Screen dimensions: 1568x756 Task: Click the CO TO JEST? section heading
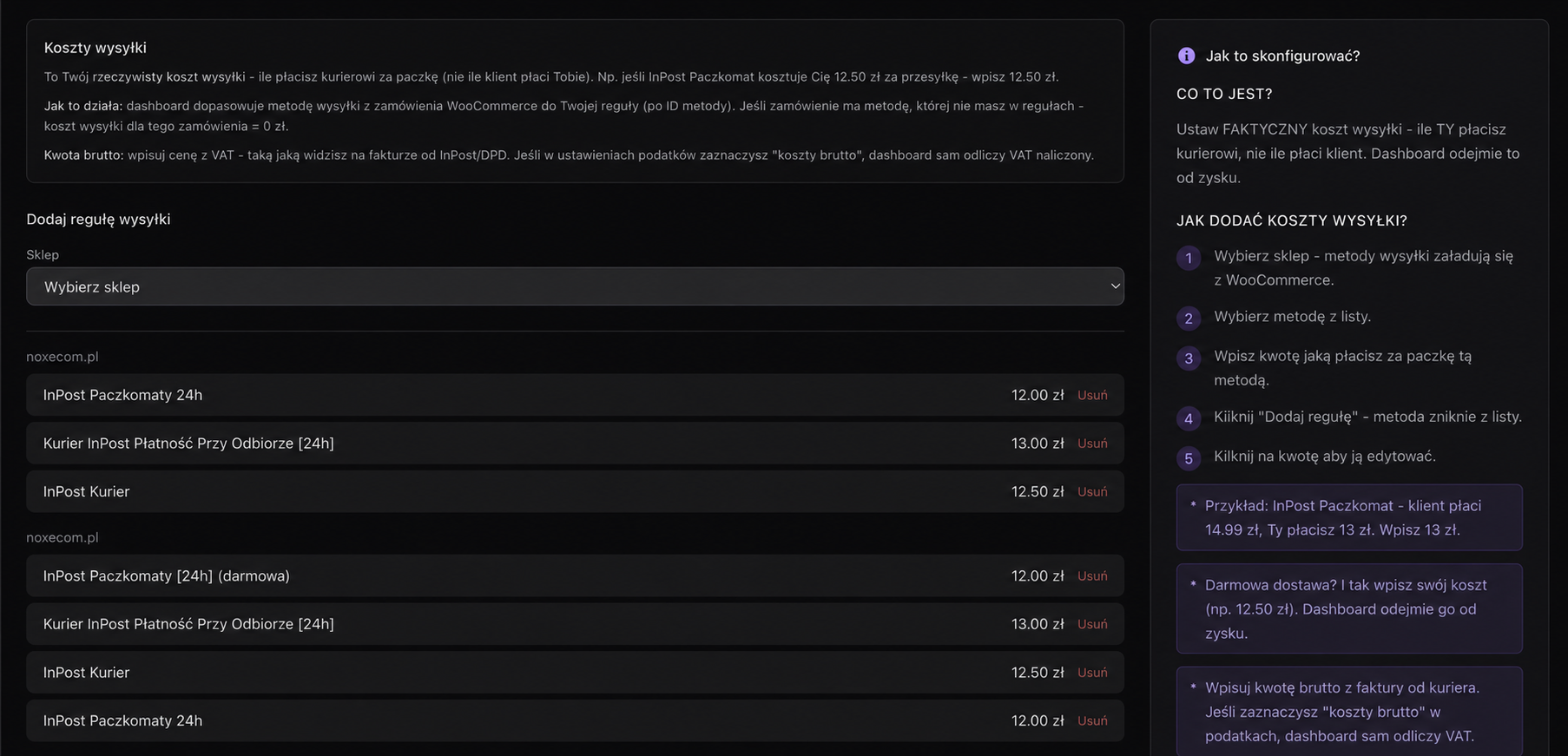(1224, 94)
